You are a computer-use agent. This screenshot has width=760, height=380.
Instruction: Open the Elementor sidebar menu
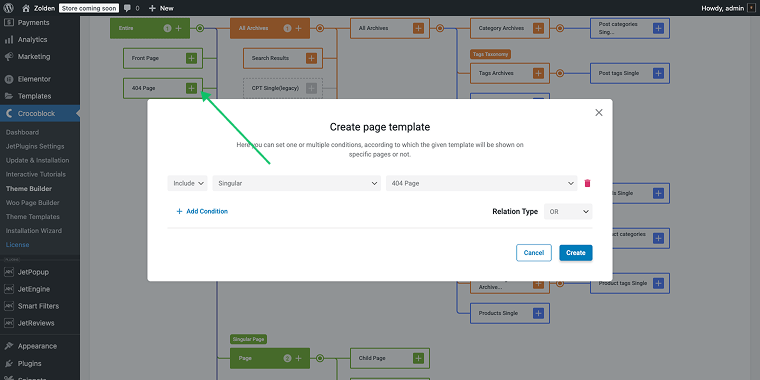tap(40, 79)
